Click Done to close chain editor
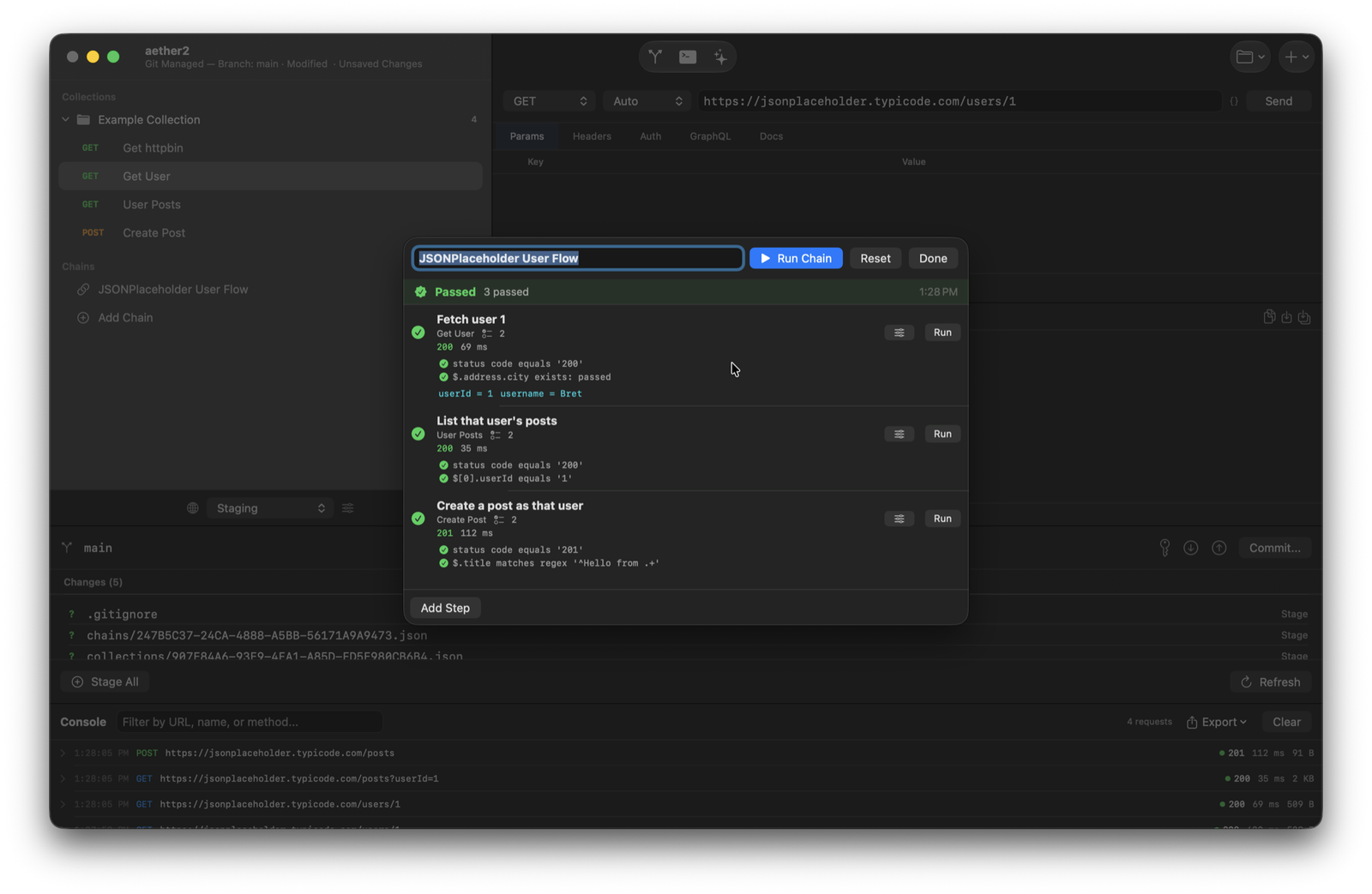1372x894 pixels. coord(933,258)
